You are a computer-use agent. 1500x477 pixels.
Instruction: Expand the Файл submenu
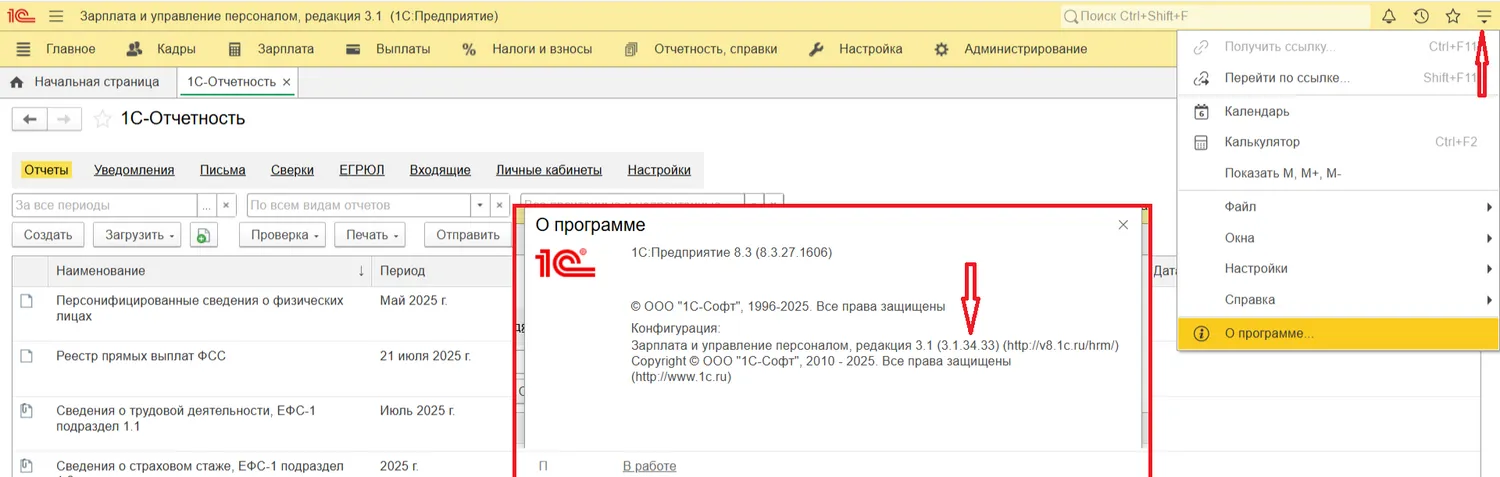tap(1240, 207)
